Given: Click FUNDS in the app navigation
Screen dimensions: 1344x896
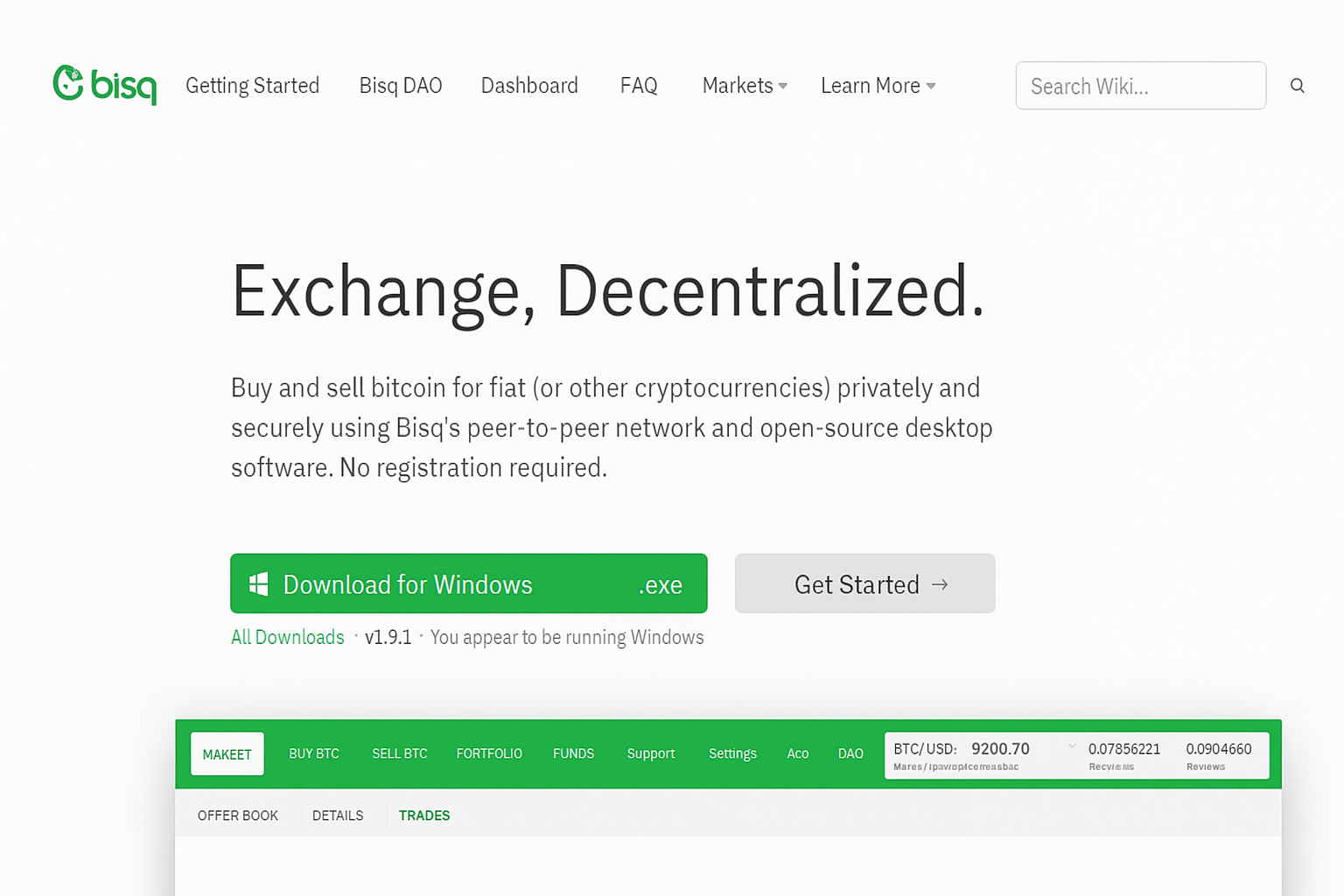Looking at the screenshot, I should click(573, 753).
